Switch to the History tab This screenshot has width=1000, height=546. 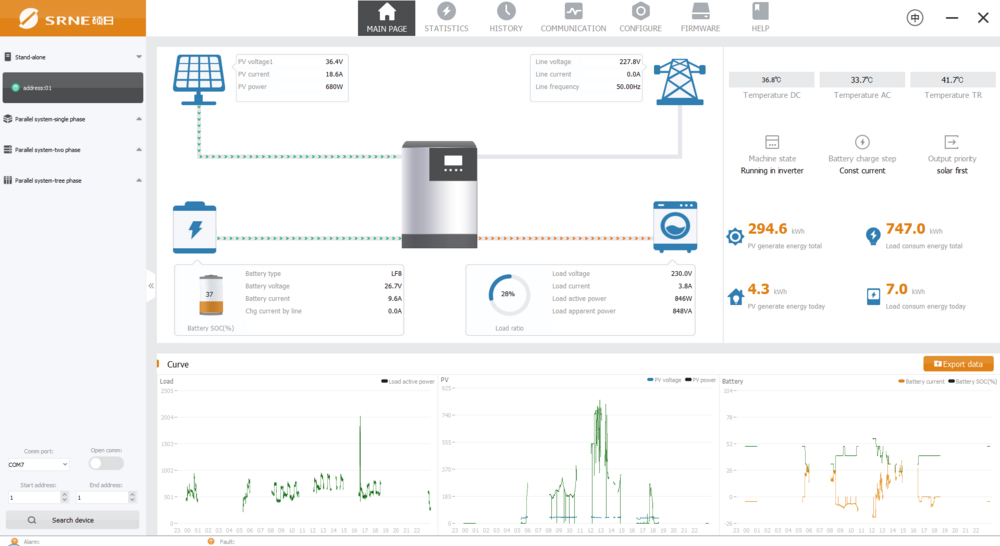[x=506, y=18]
